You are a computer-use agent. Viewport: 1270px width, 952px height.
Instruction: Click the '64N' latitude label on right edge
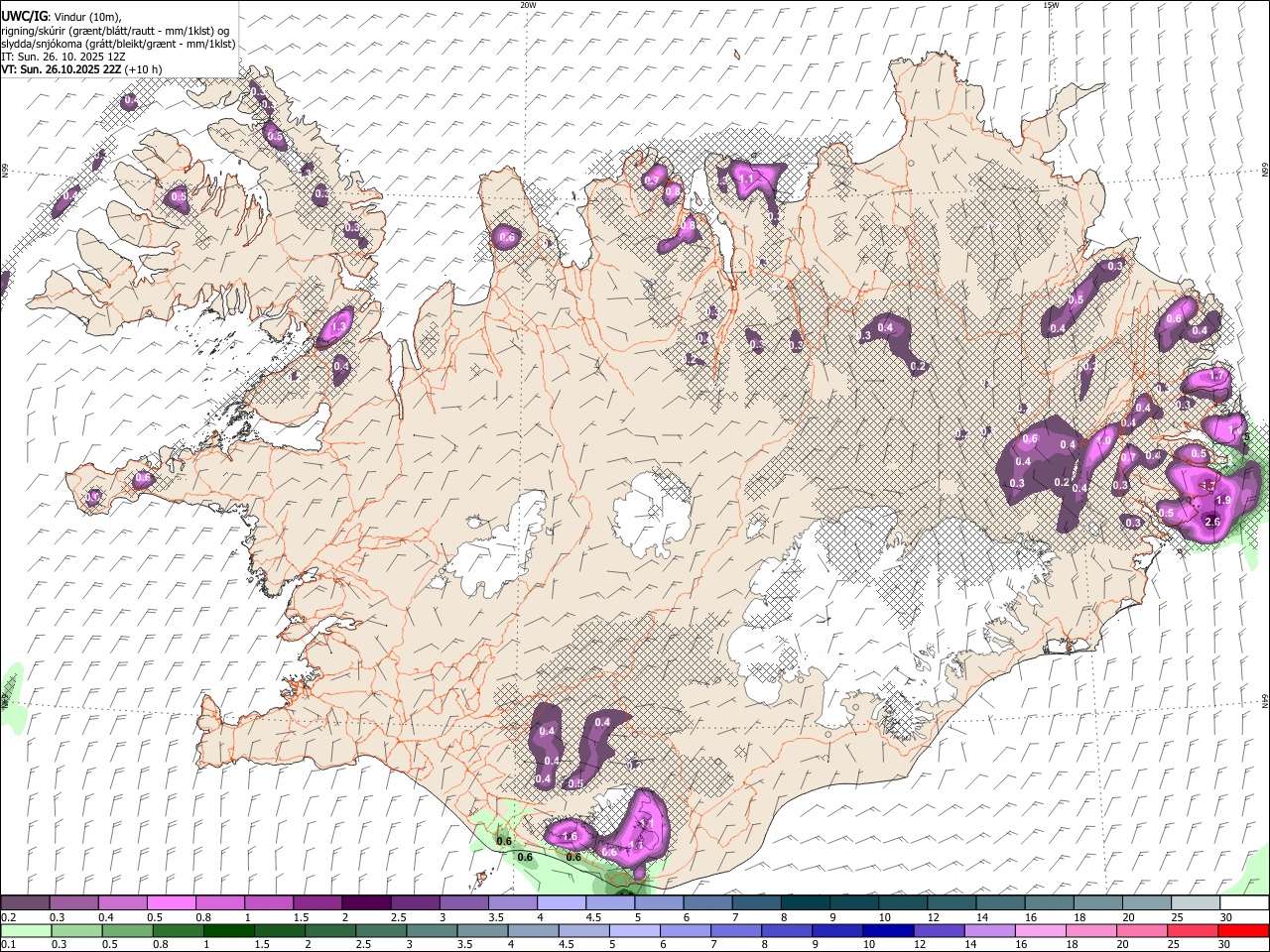(1265, 700)
